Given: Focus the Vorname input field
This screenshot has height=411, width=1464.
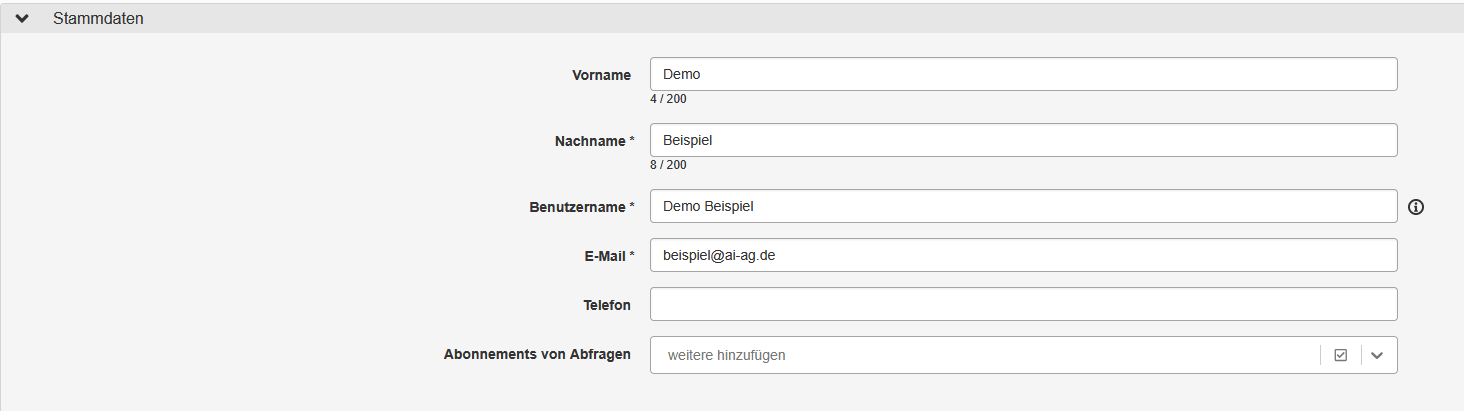Looking at the screenshot, I should tap(1023, 74).
